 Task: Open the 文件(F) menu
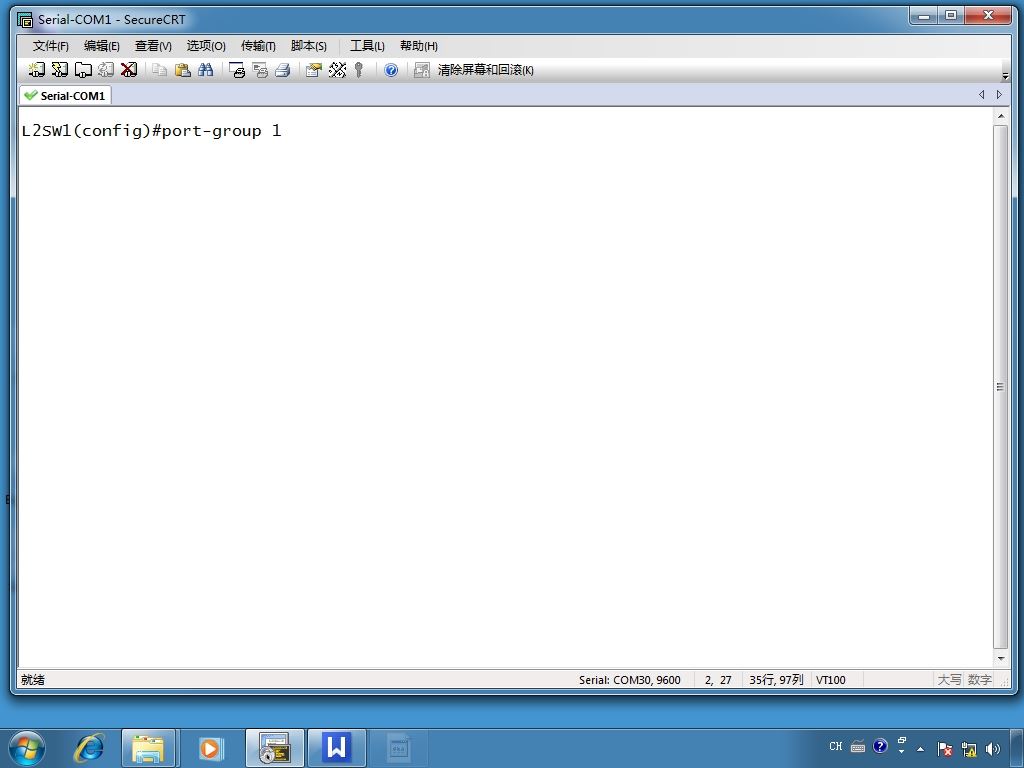coord(50,46)
